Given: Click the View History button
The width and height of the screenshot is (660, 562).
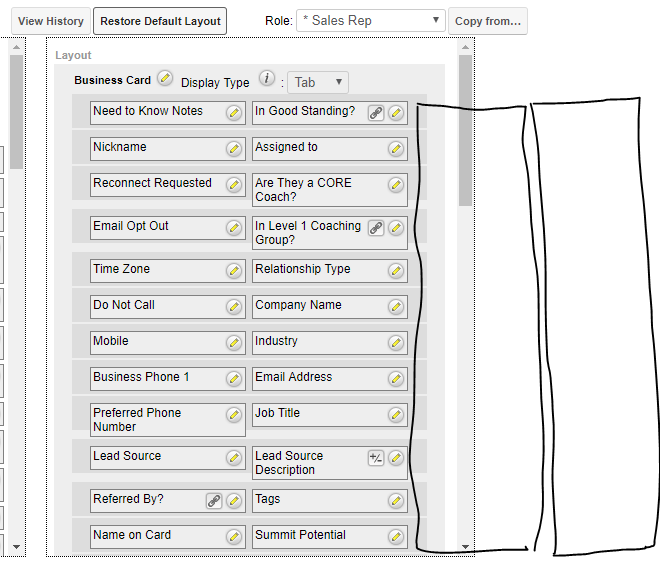Looking at the screenshot, I should tap(51, 21).
